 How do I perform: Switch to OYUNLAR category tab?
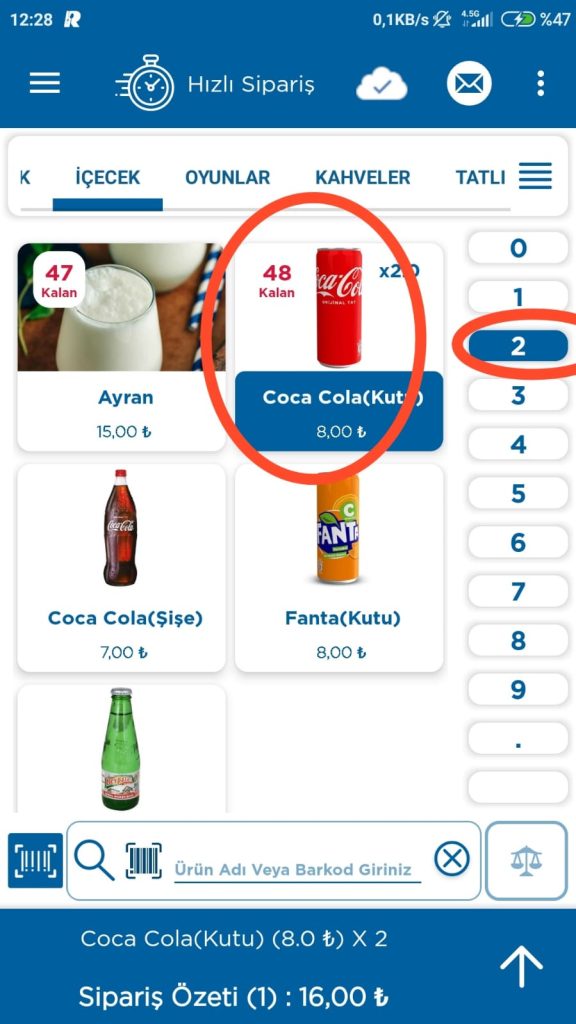[x=227, y=178]
